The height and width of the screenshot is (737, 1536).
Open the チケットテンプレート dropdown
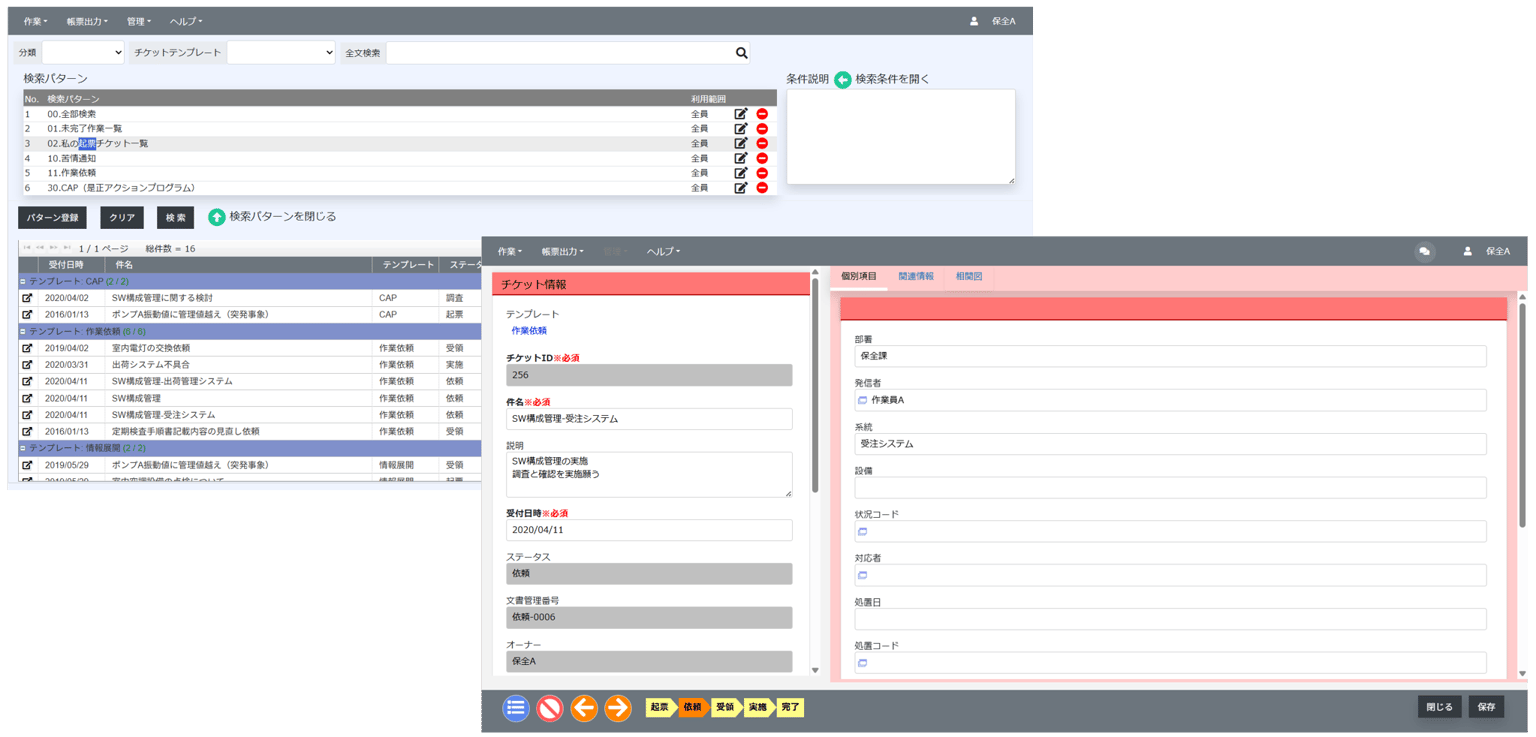[x=281, y=53]
